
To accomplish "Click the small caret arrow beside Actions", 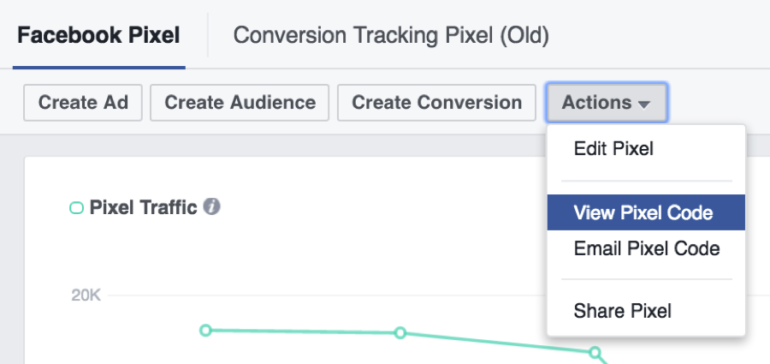I will coord(644,104).
